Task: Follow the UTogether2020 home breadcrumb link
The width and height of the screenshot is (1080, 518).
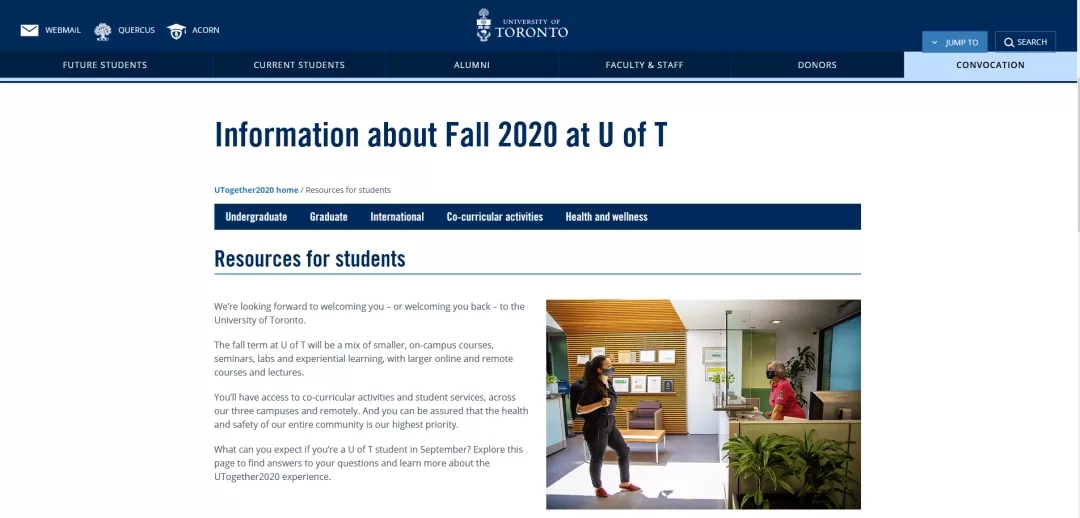Action: coord(256,190)
